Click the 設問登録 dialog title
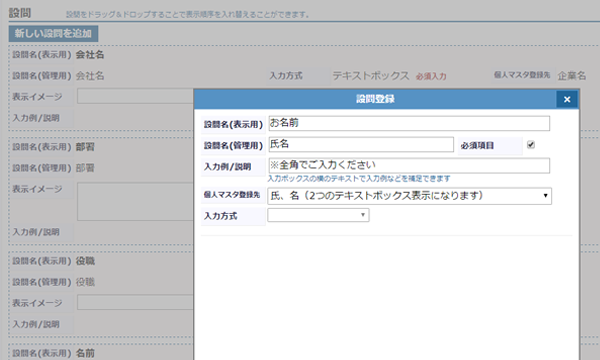 click(x=375, y=99)
